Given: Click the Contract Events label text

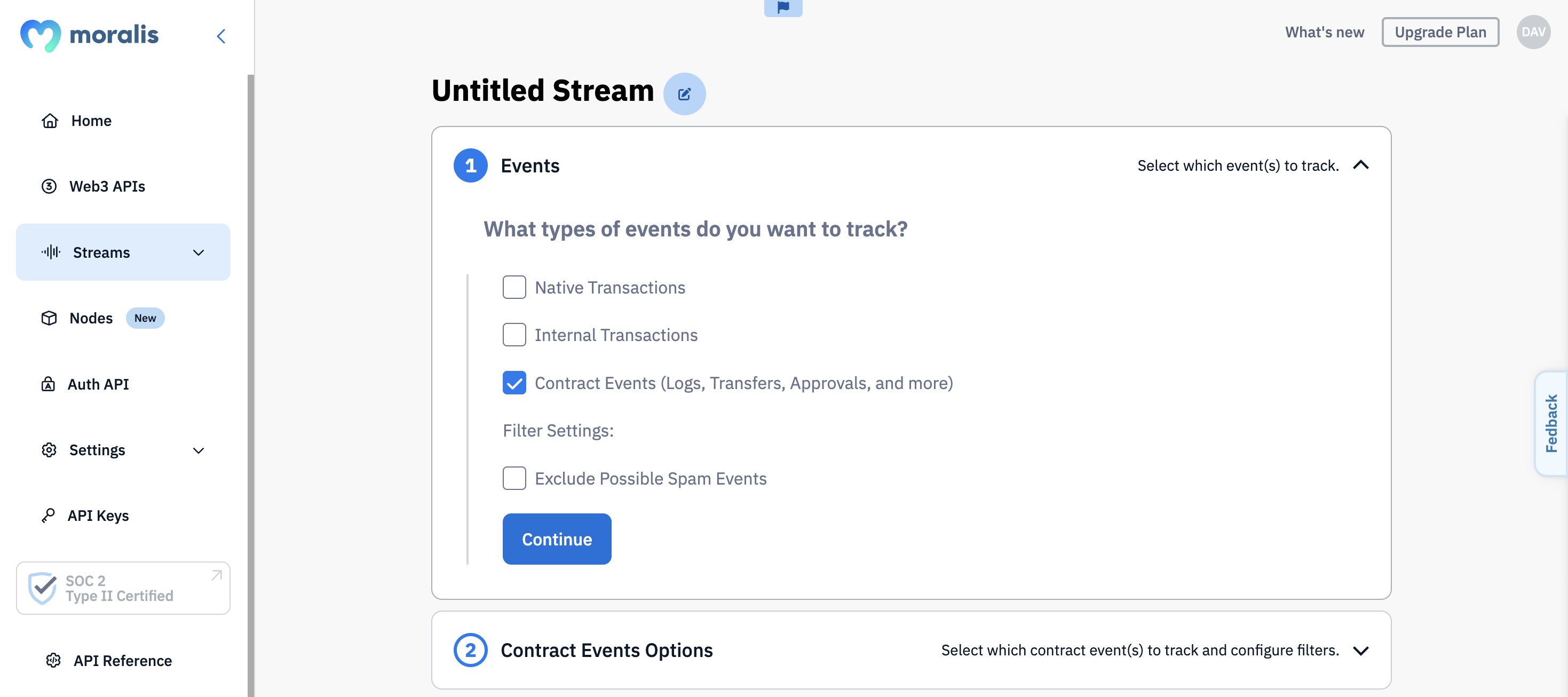Looking at the screenshot, I should pyautogui.click(x=744, y=383).
